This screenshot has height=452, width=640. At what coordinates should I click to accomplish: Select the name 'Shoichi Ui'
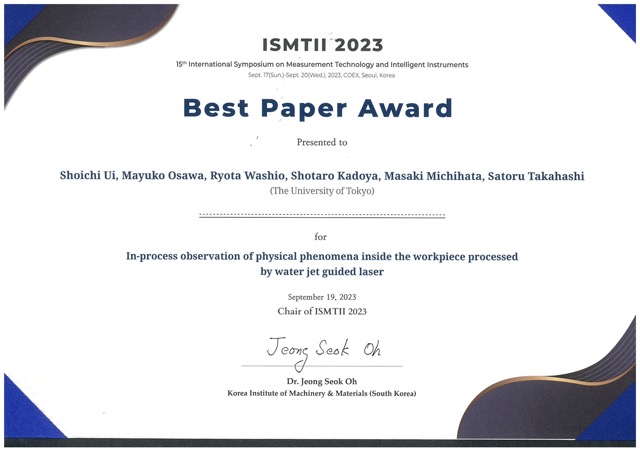(x=88, y=176)
